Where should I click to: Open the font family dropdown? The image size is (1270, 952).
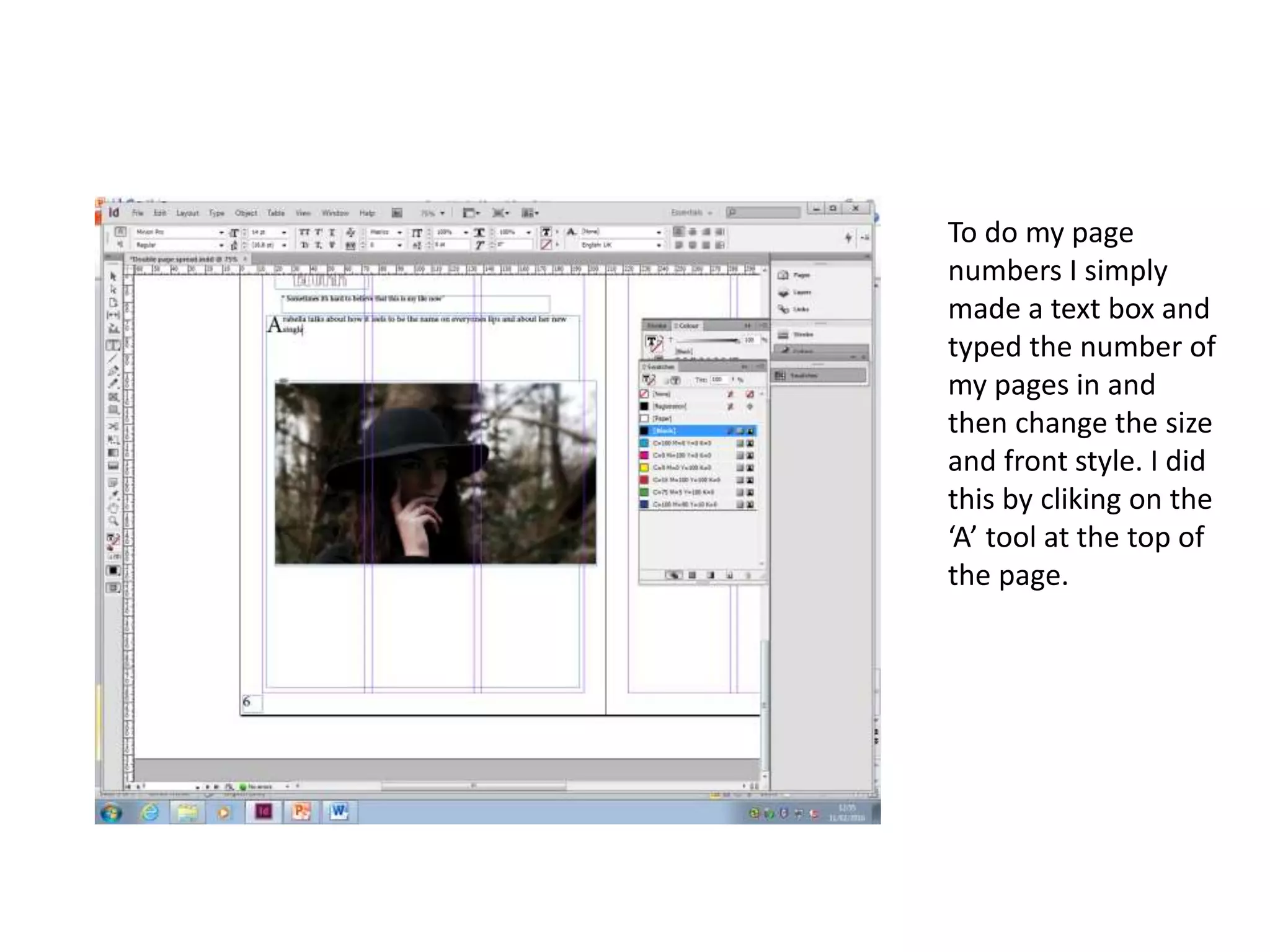point(221,232)
